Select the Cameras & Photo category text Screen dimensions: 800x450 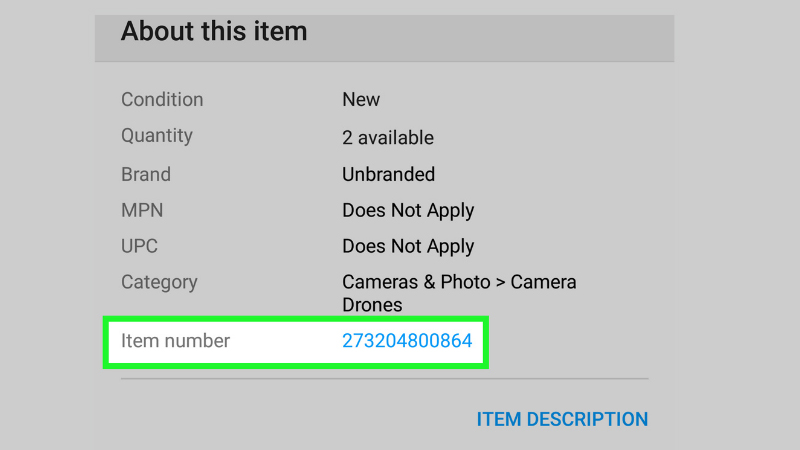pos(416,282)
